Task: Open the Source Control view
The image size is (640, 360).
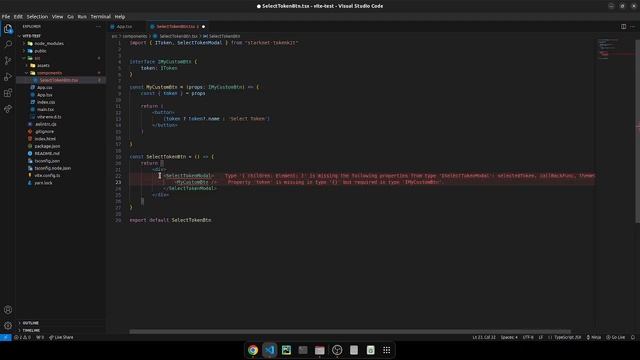Action: pyautogui.click(x=8, y=61)
